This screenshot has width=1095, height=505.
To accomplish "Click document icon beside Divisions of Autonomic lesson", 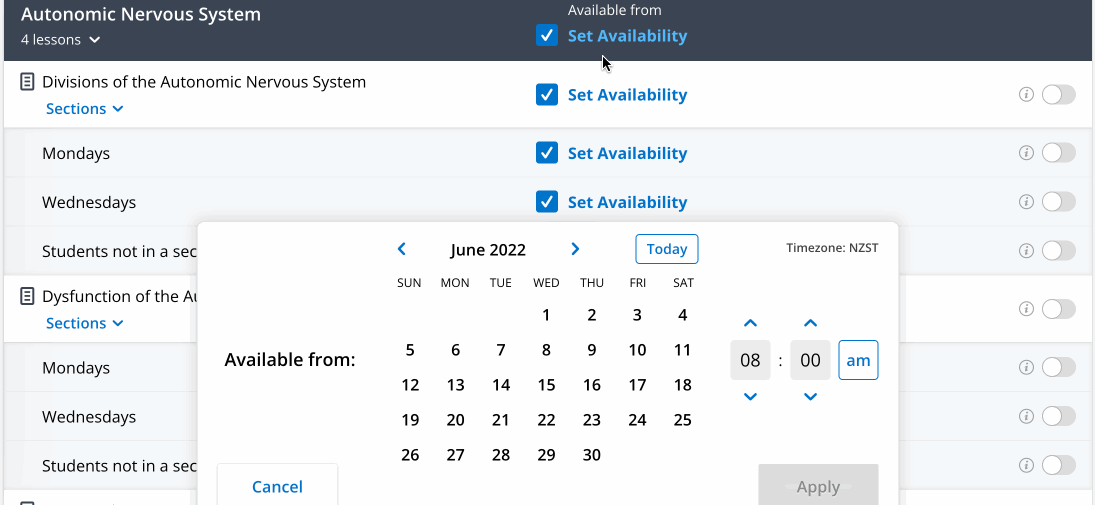I will click(x=27, y=82).
